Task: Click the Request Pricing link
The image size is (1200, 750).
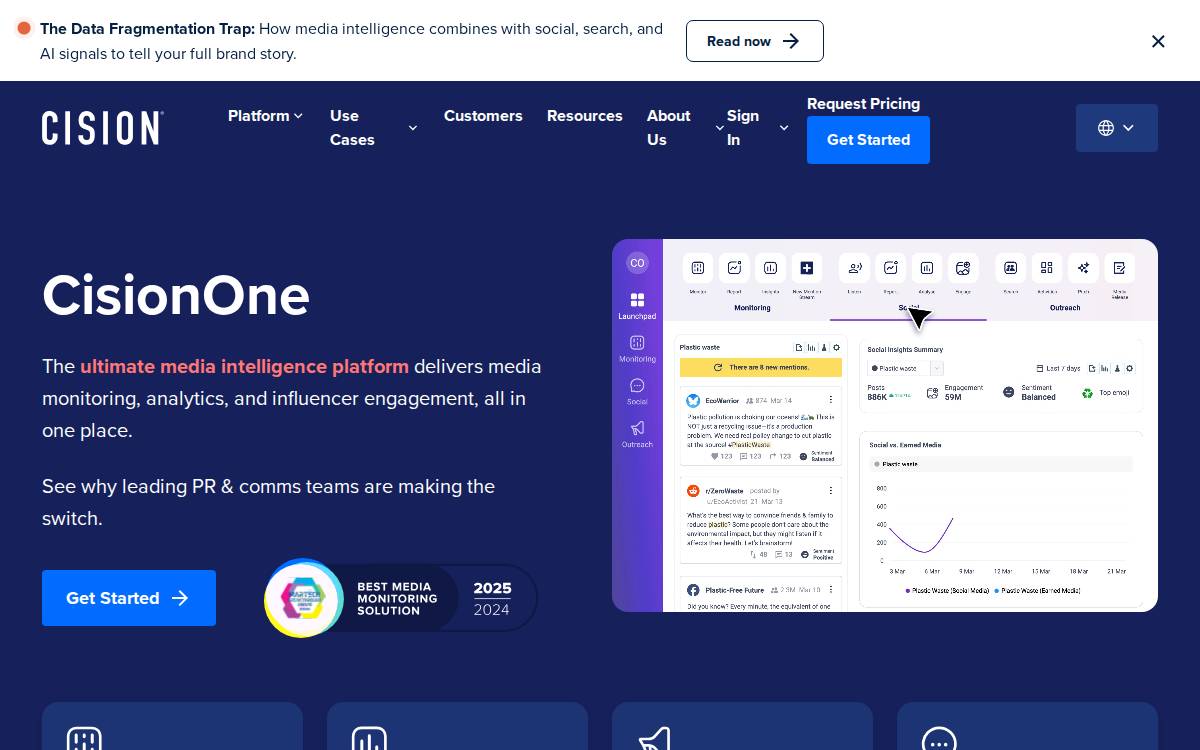Action: (x=863, y=103)
